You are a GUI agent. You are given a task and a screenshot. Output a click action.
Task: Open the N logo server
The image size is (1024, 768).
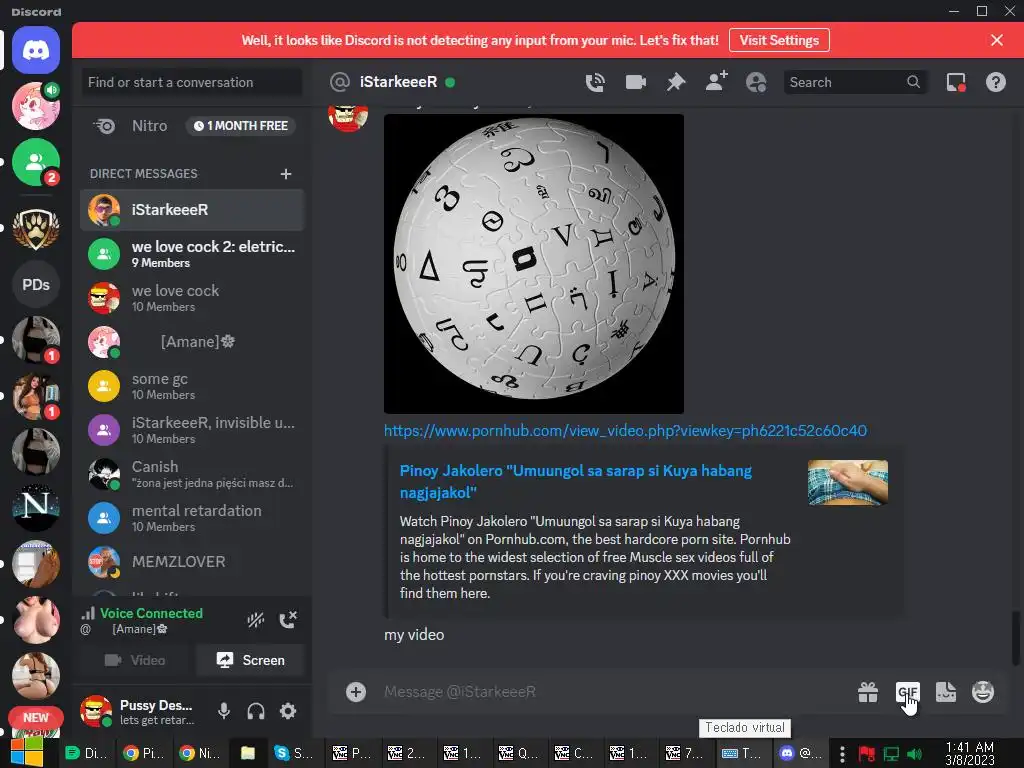pyautogui.click(x=36, y=507)
